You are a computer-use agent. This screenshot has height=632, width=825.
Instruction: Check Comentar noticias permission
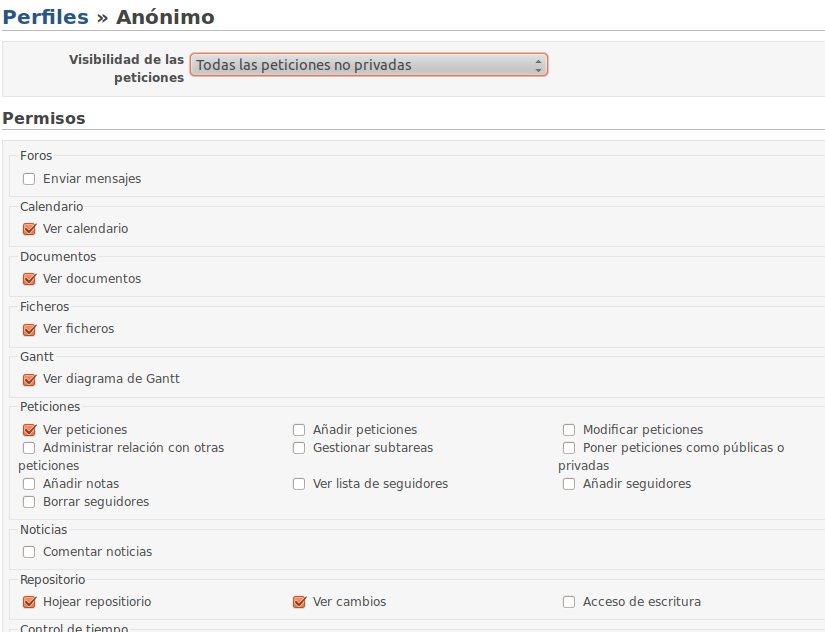29,551
